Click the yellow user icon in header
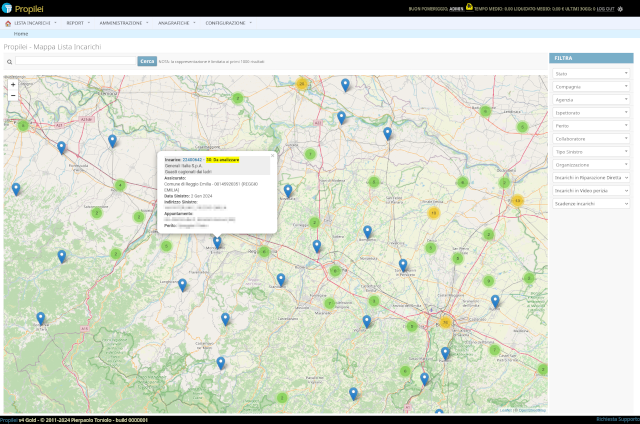The height and width of the screenshot is (424, 640). 469,7
